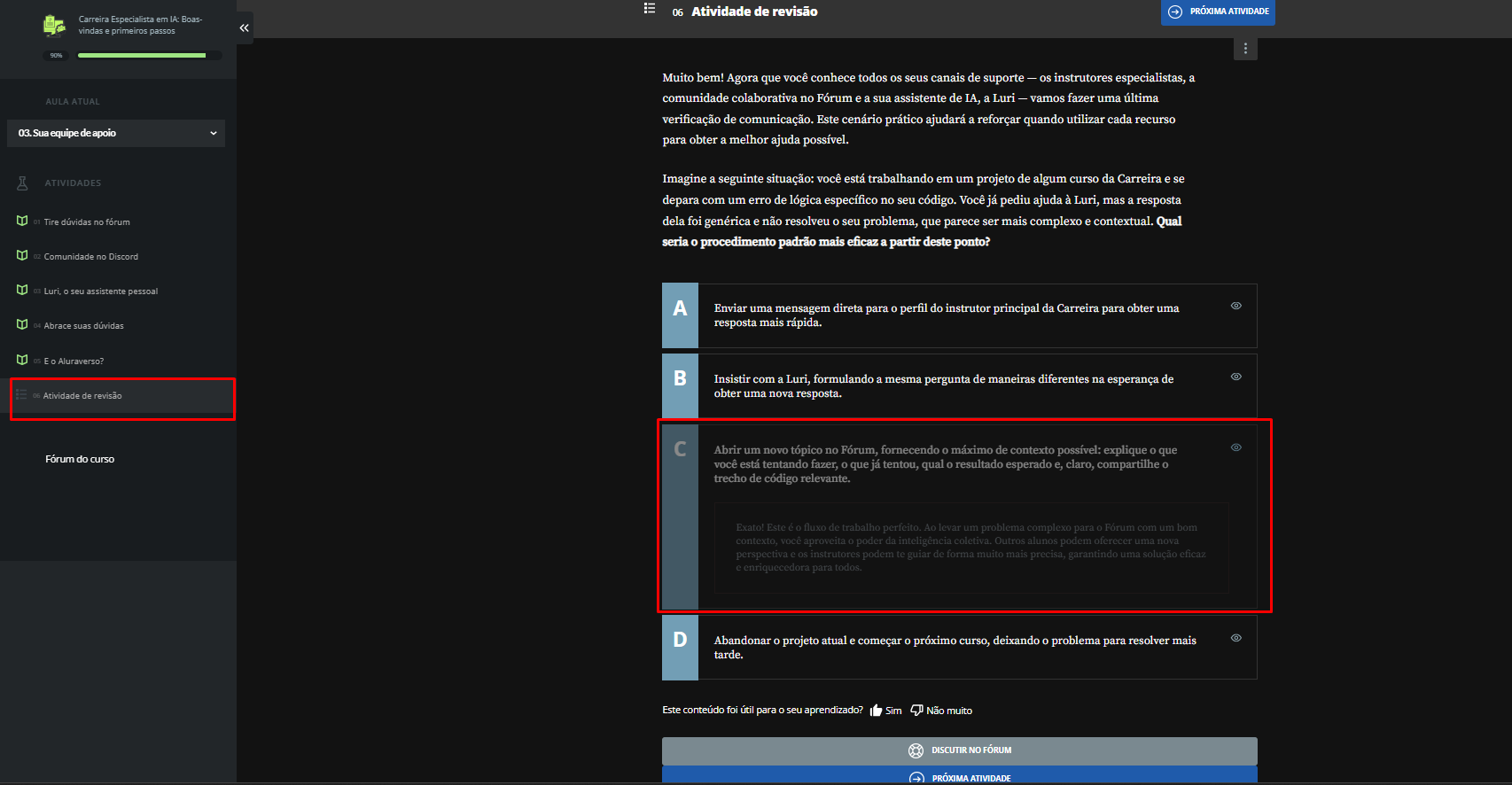
Task: Click the flask icon next to ATIVIDADES
Action: tap(23, 183)
